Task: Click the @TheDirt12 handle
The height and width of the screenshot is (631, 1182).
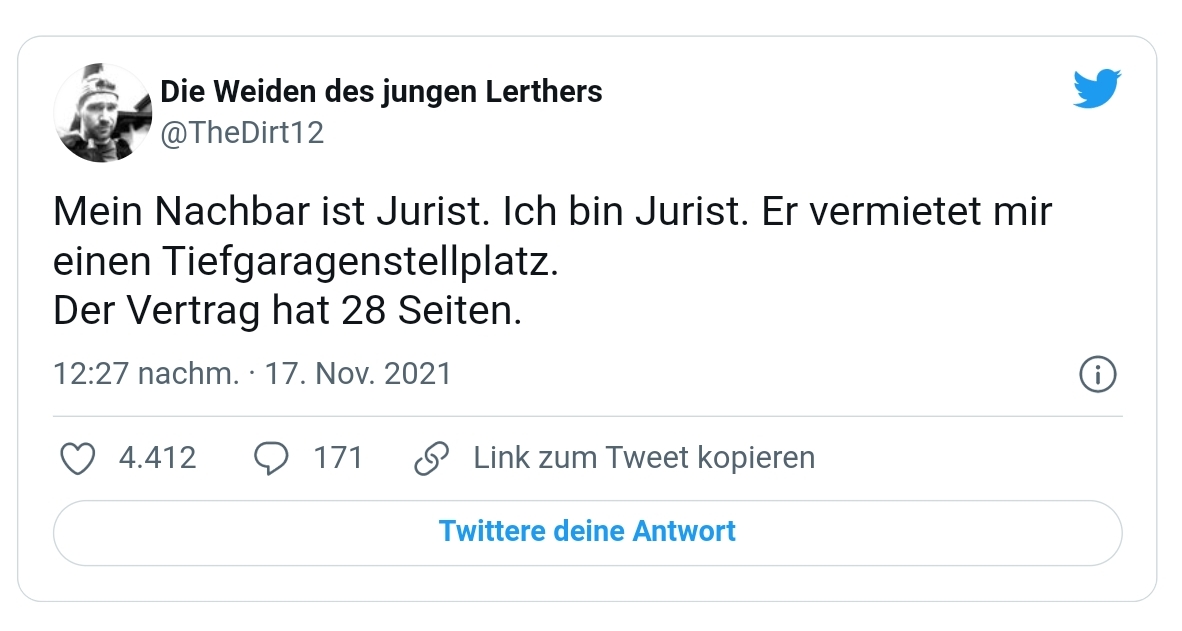Action: coord(242,132)
